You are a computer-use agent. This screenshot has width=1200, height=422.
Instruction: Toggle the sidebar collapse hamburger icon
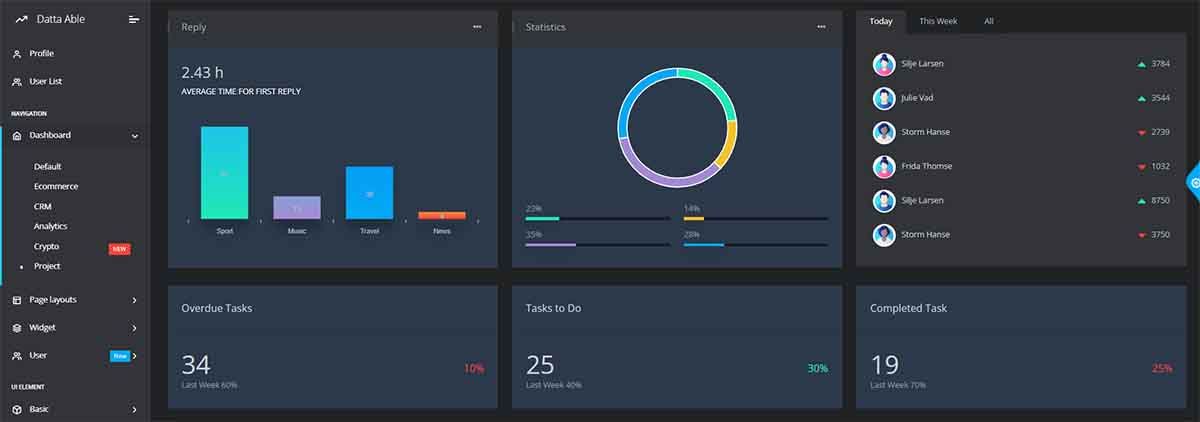(134, 19)
